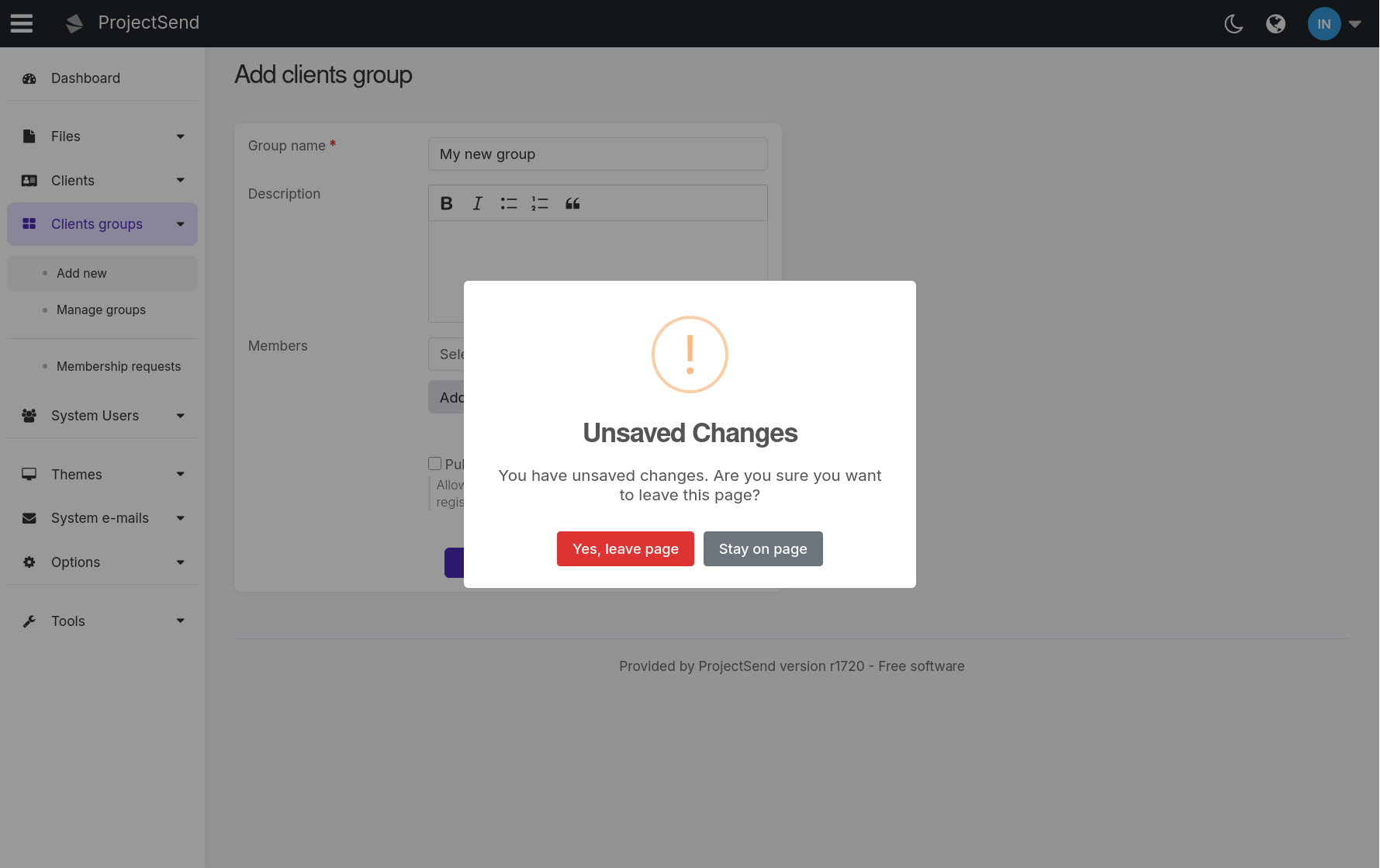Insert a blockquote in the description editor
Screen dimensions: 1380x868
tap(572, 203)
